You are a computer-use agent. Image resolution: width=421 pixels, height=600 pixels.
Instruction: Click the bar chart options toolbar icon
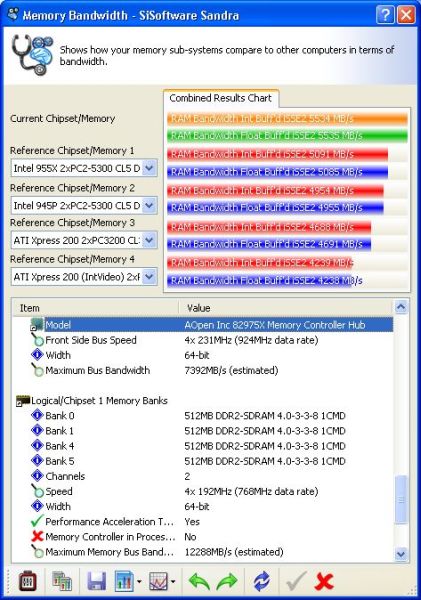(124, 581)
